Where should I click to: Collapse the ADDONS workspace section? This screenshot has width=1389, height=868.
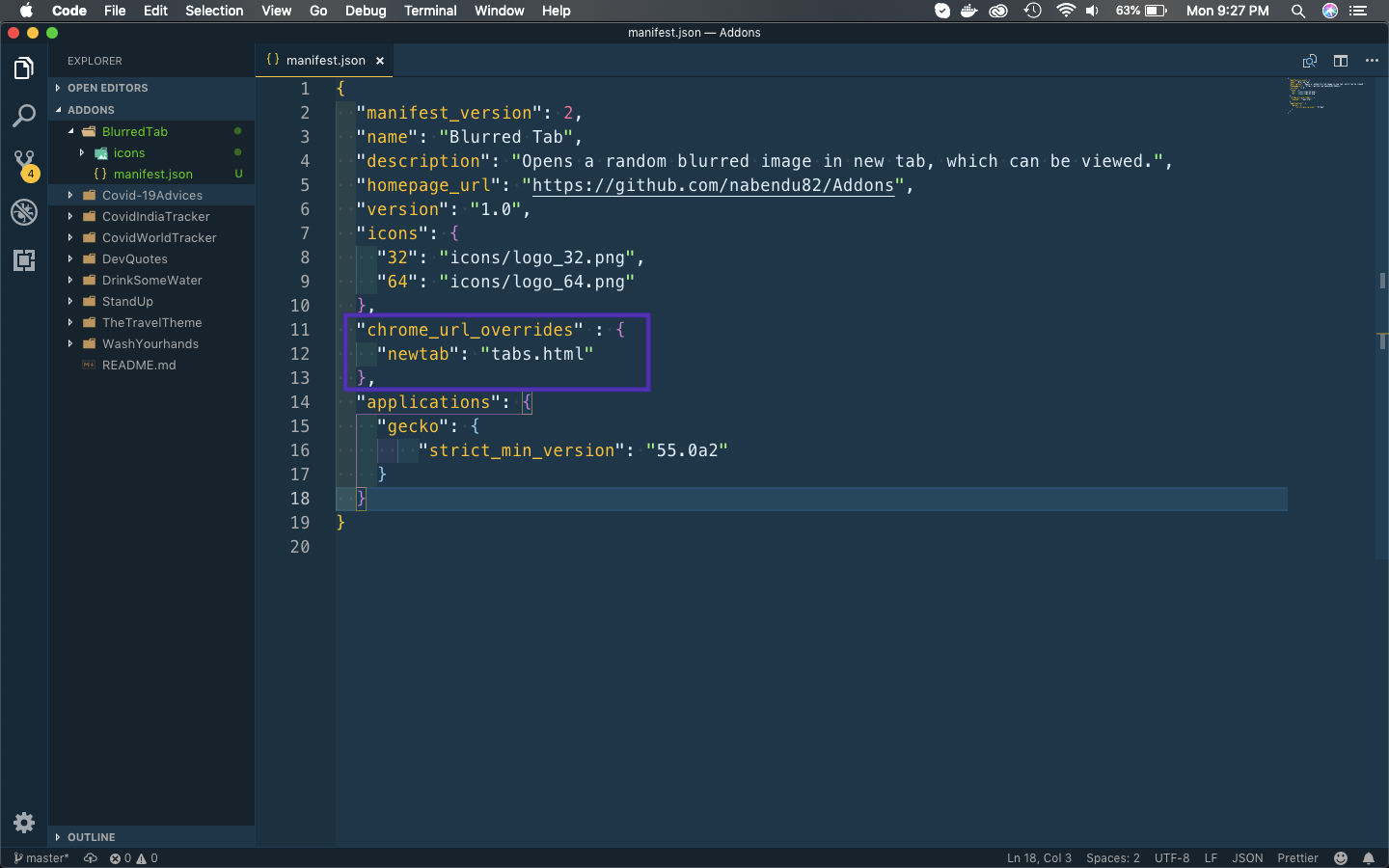click(x=152, y=110)
